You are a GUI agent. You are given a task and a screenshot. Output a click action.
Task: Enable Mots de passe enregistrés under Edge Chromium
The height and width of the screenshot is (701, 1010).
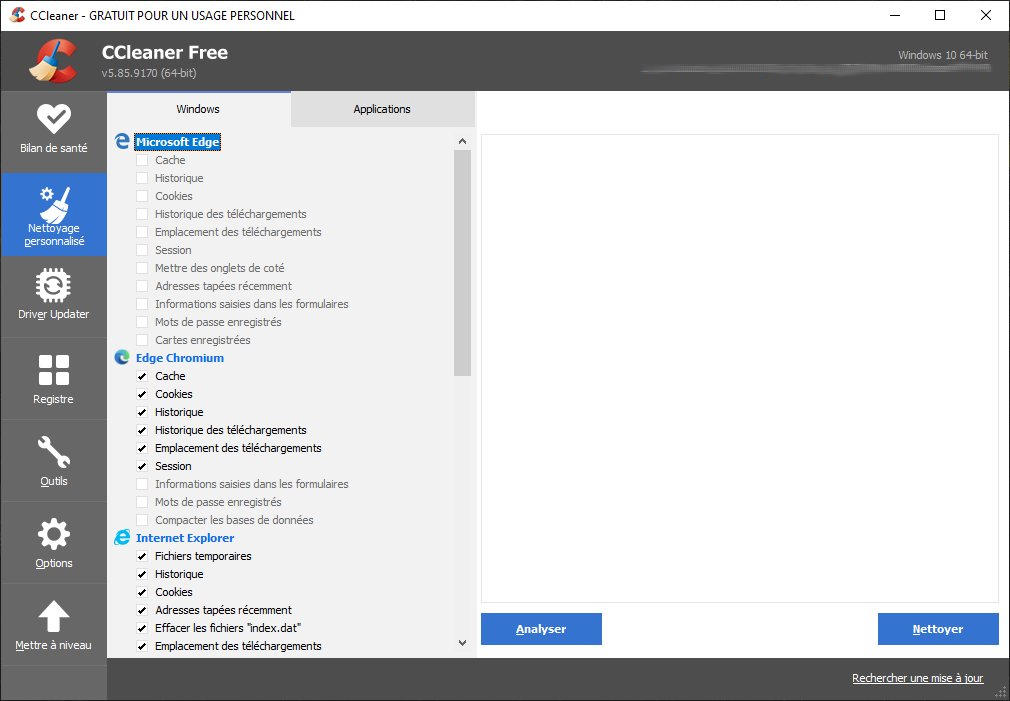point(142,503)
